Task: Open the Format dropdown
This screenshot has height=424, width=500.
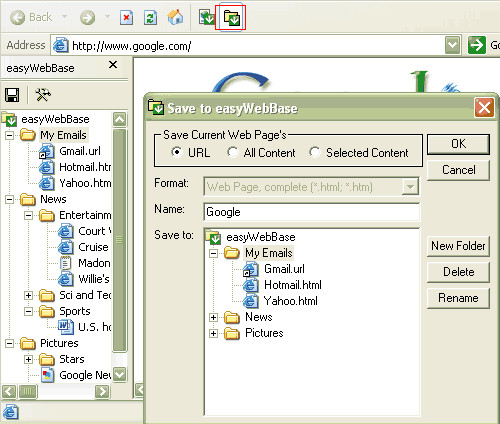Action: pos(410,187)
